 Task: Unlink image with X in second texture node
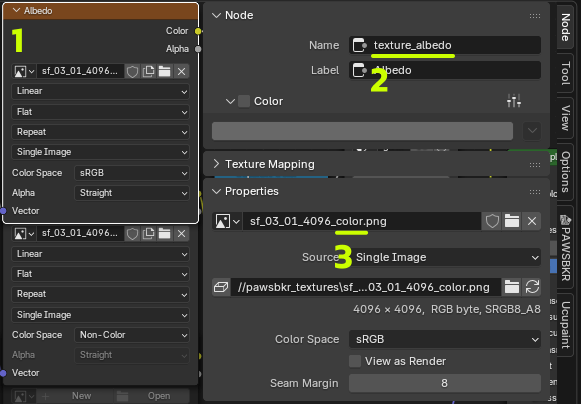(181, 234)
